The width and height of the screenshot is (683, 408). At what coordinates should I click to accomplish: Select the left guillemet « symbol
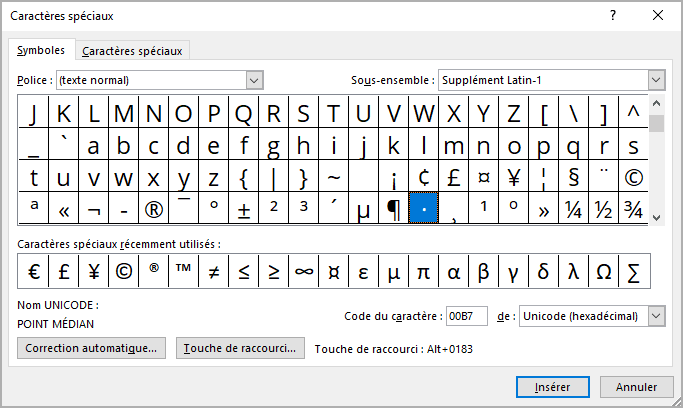pos(64,208)
